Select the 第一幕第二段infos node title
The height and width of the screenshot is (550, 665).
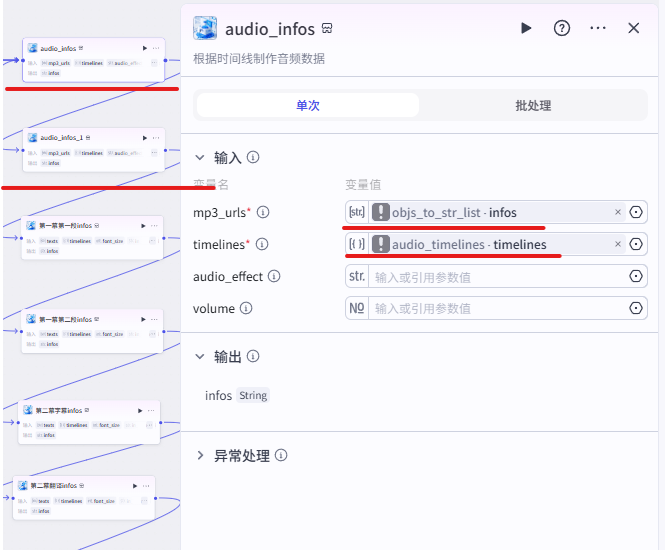coord(65,319)
